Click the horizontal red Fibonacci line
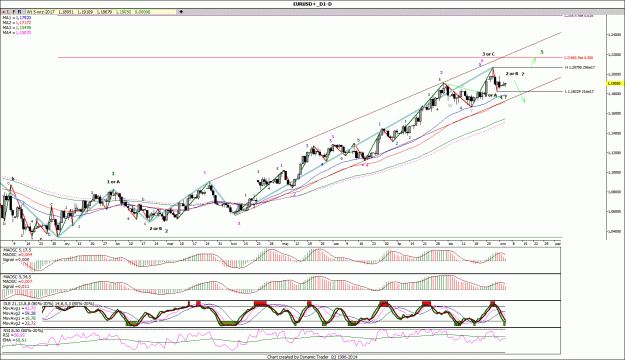Image resolution: width=625 pixels, height=360 pixels. coord(310,57)
